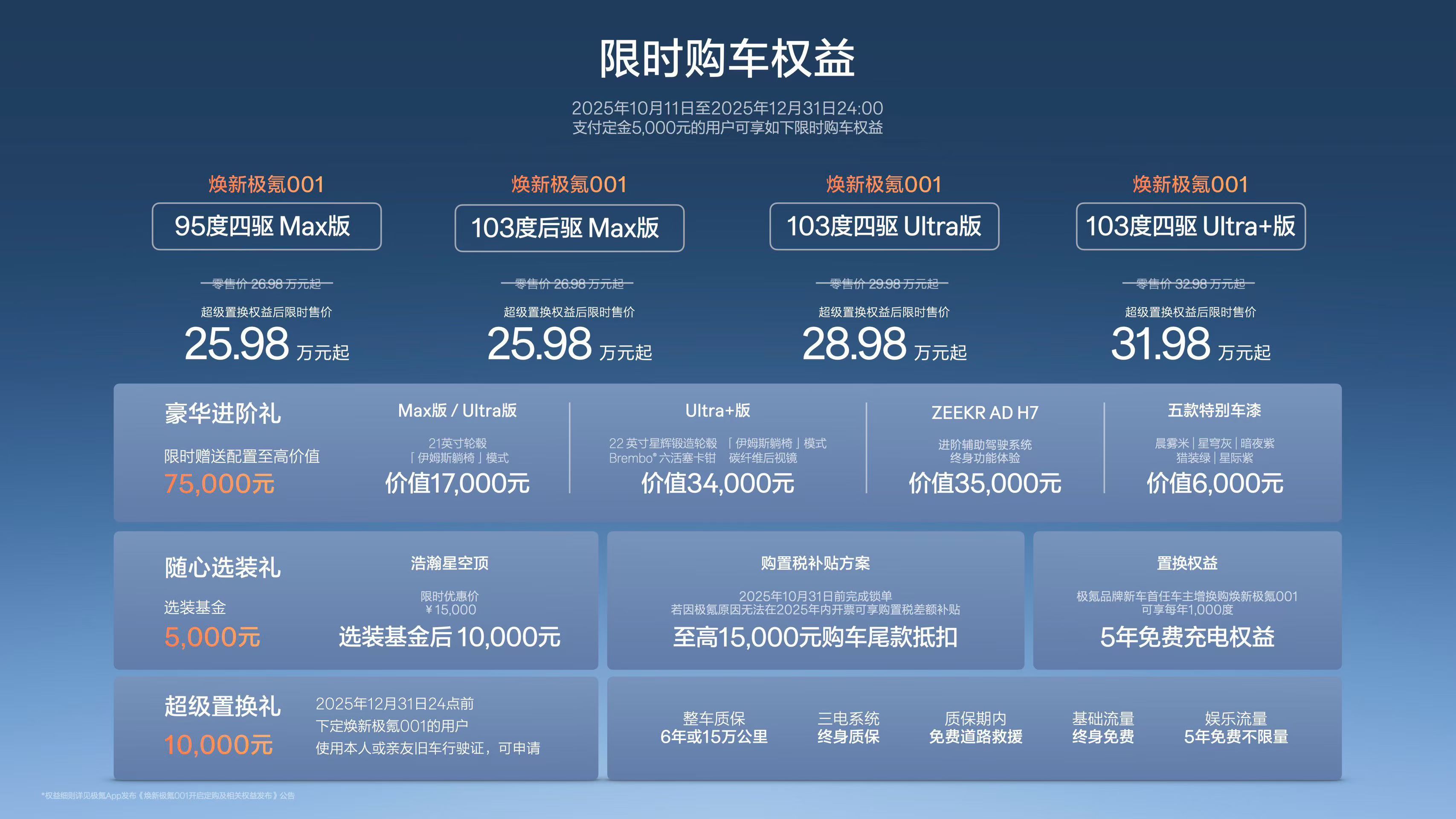Click 5年免费充电权益 text
Viewport: 1456px width, 819px height.
pos(1187,637)
